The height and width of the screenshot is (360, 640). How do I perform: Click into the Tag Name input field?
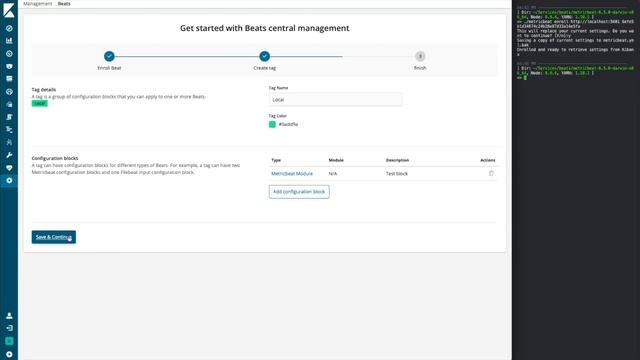(335, 100)
